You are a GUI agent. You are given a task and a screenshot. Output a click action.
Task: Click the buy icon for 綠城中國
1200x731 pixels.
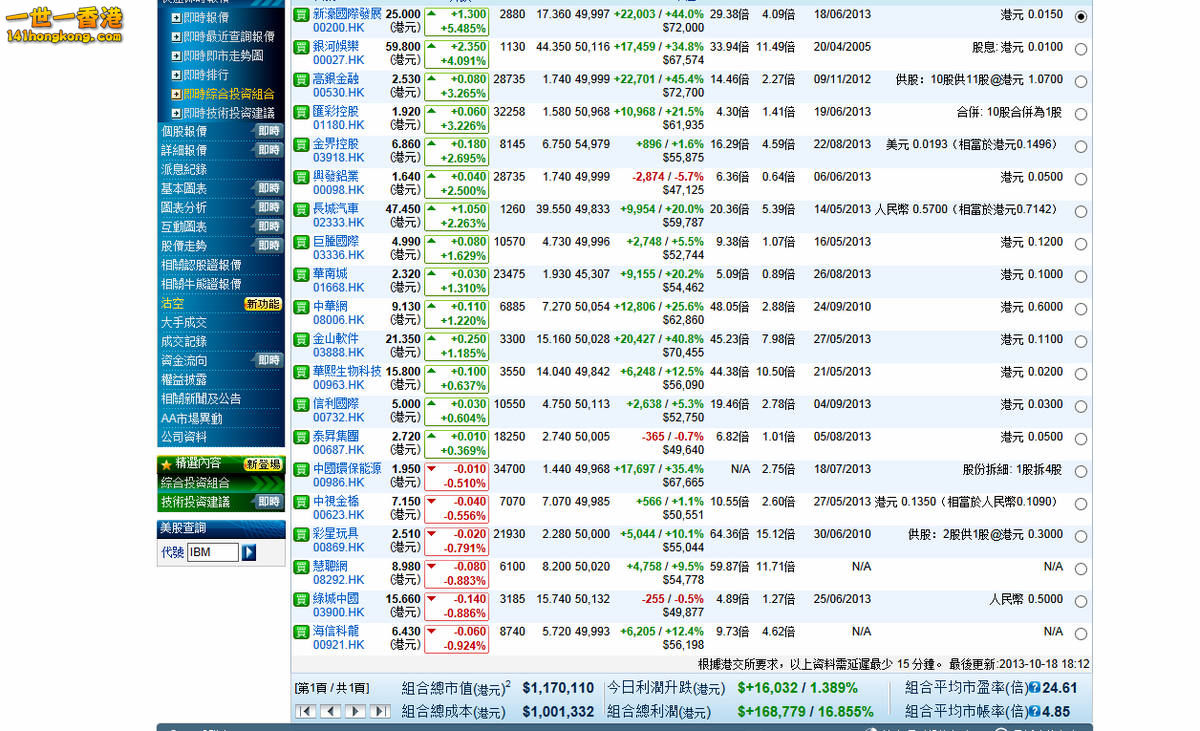coord(301,599)
